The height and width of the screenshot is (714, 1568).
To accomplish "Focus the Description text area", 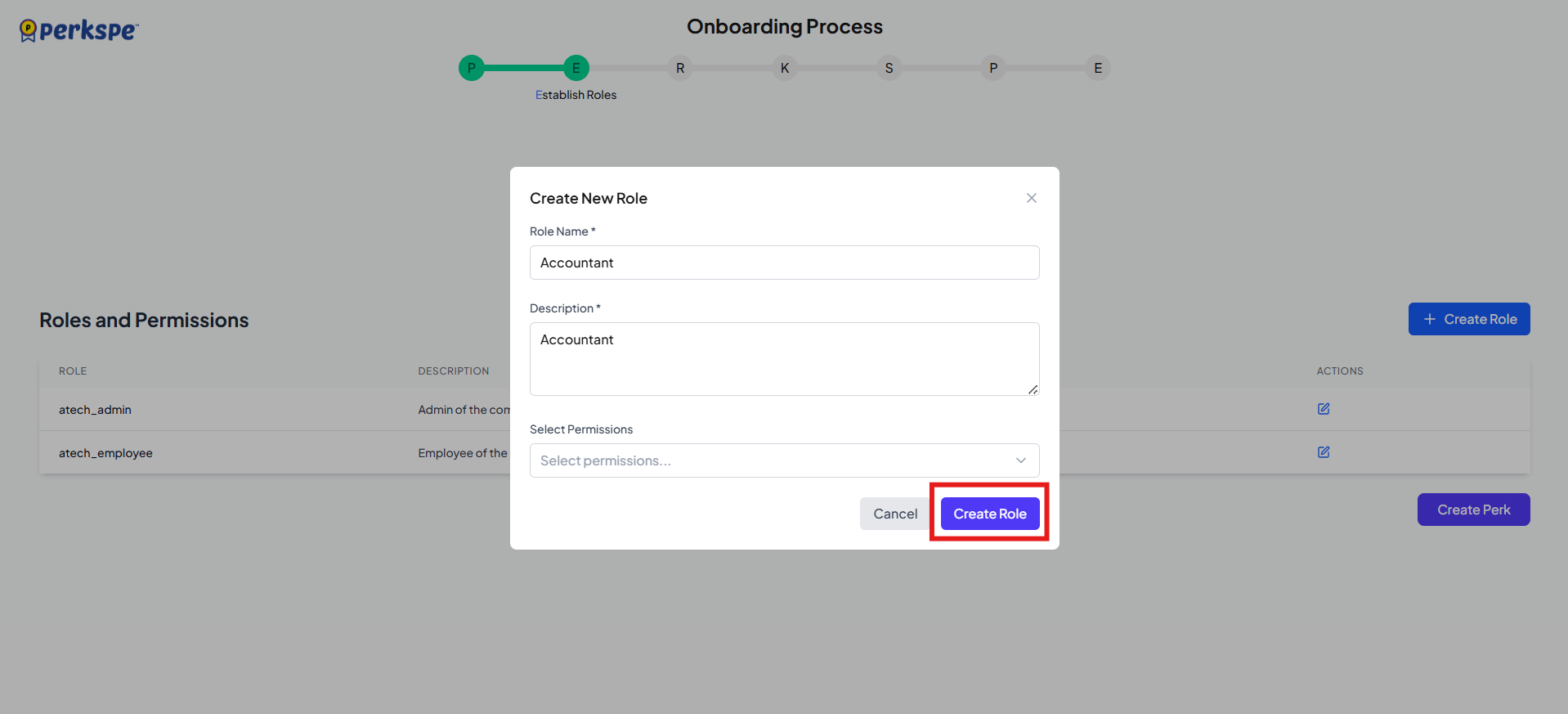I will click(x=784, y=358).
